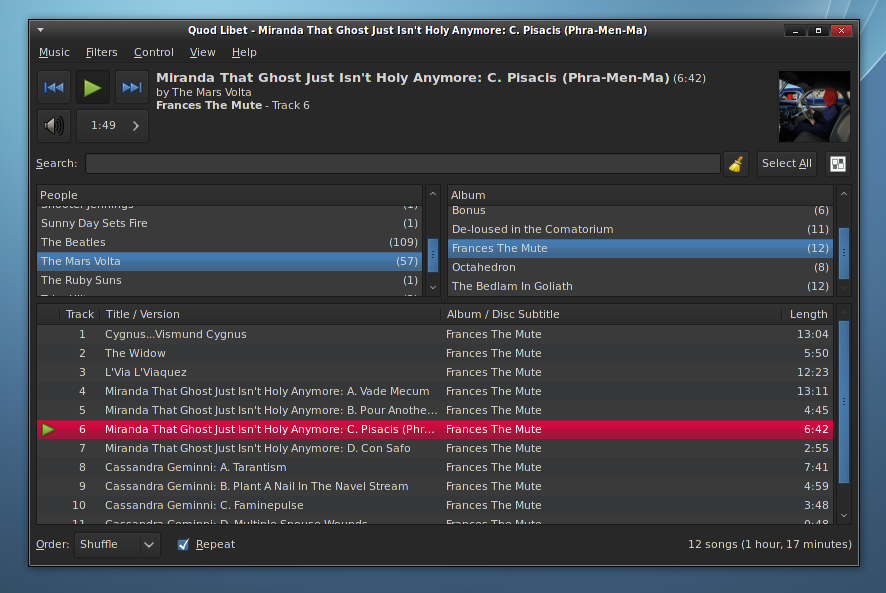The image size is (886, 593).
Task: Maximize the Quod Libet window
Action: click(818, 31)
